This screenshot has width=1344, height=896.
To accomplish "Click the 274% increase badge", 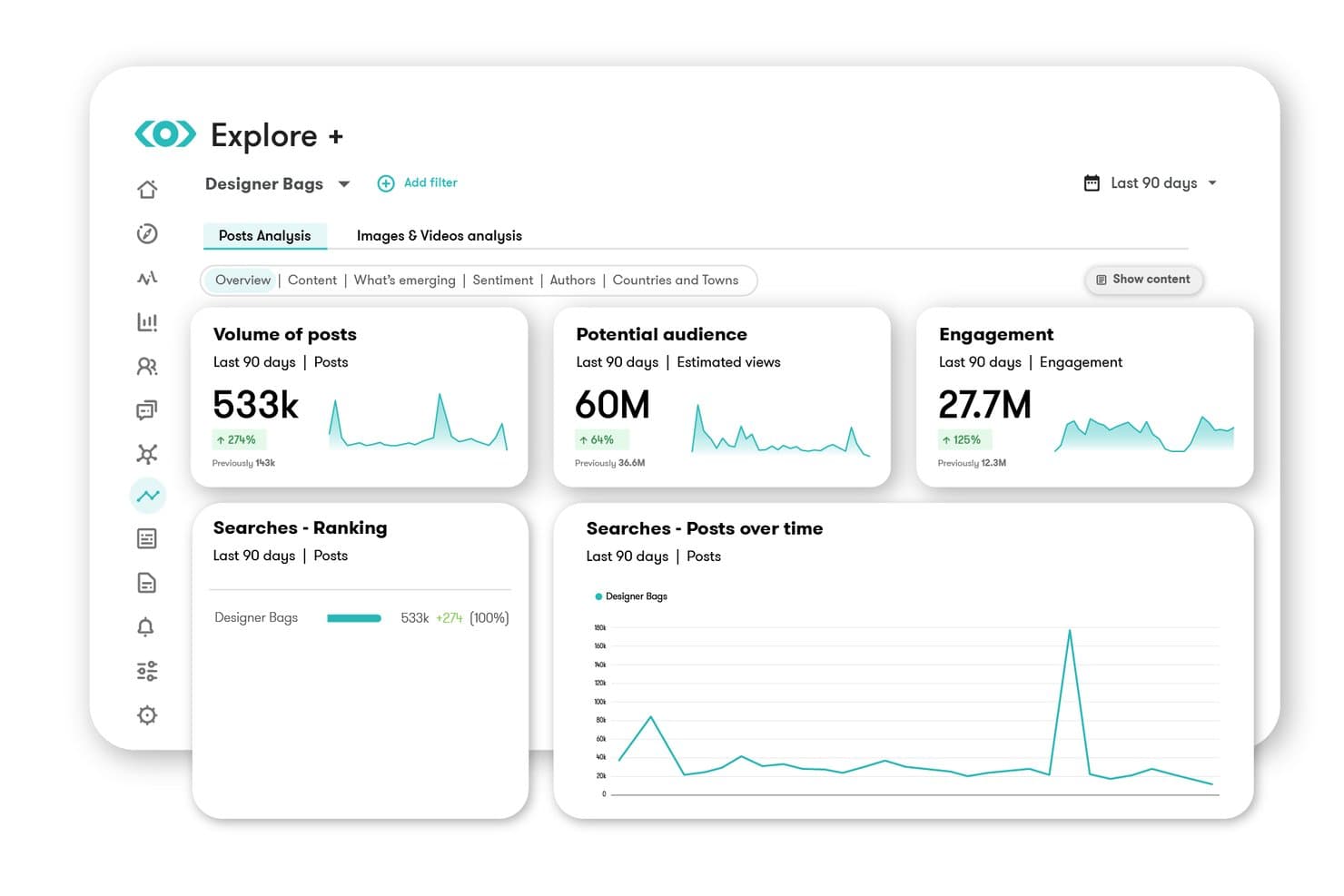I will pos(238,439).
